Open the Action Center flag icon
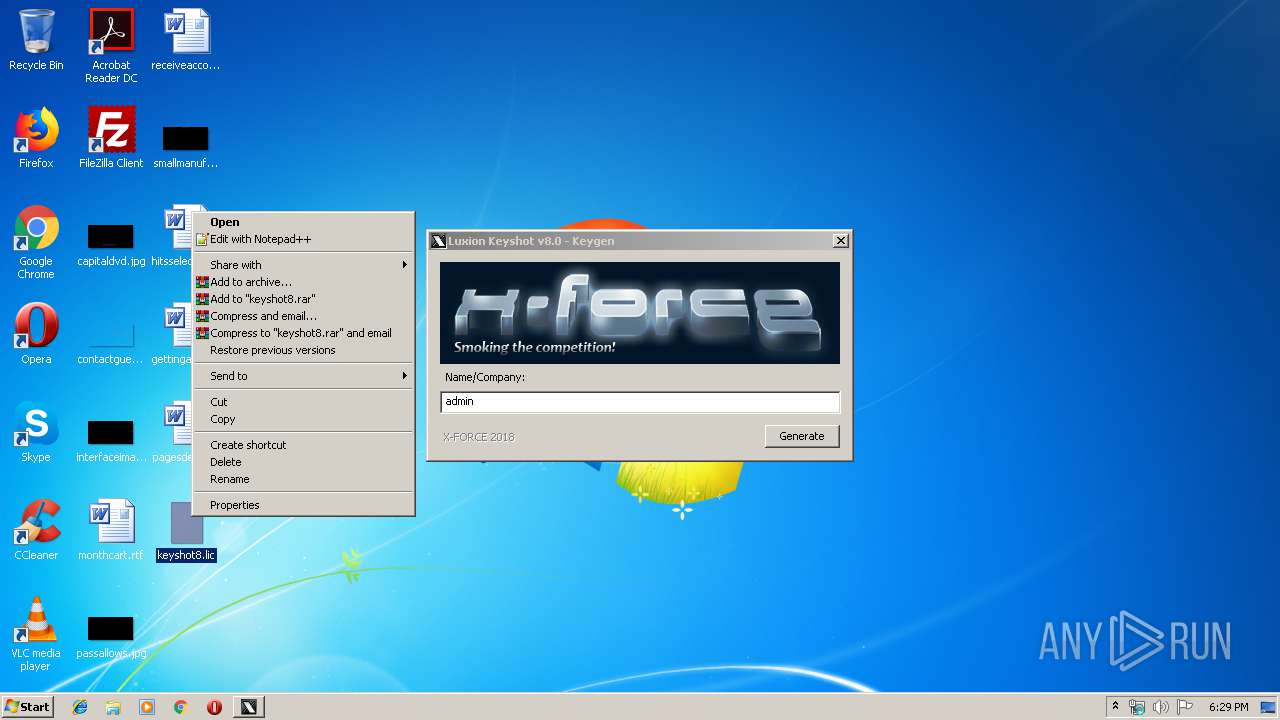Image resolution: width=1280 pixels, height=720 pixels. 1184,707
